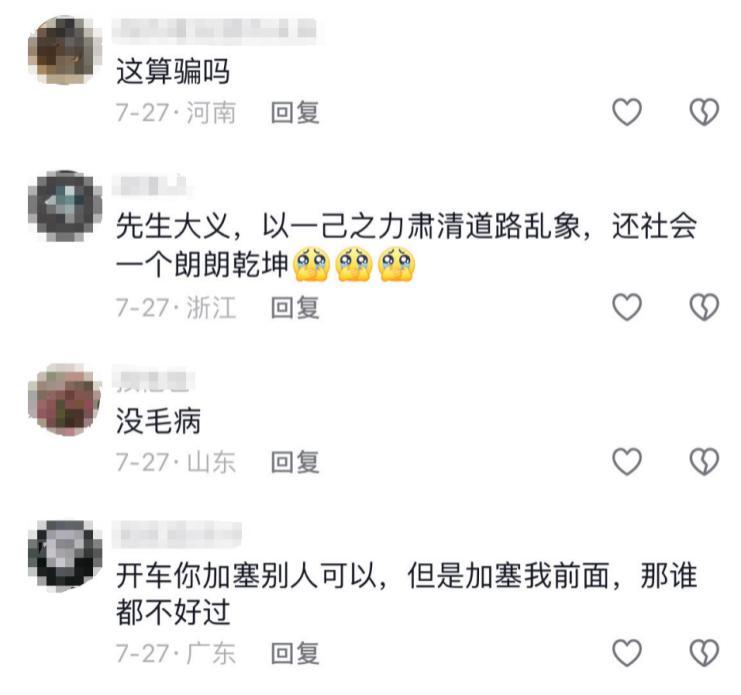Image resolution: width=741 pixels, height=695 pixels.
Task: Reply to the 河南 comment via 回复
Action: pyautogui.click(x=295, y=112)
